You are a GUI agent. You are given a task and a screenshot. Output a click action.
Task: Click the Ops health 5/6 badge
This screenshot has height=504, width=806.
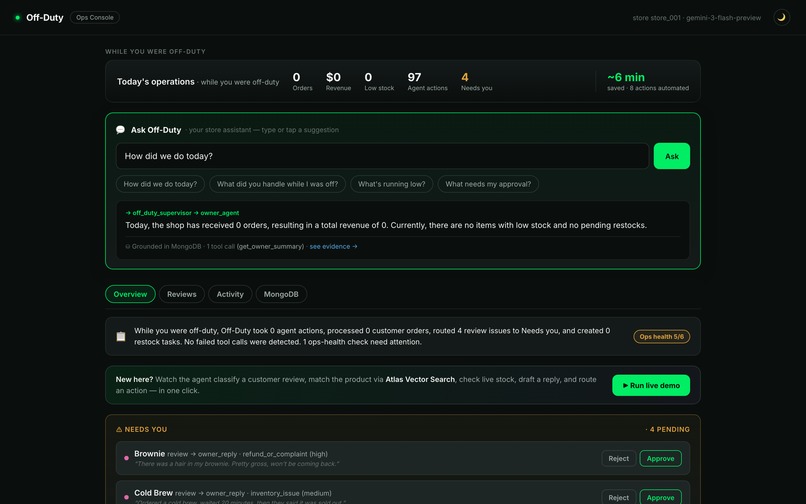(x=661, y=336)
